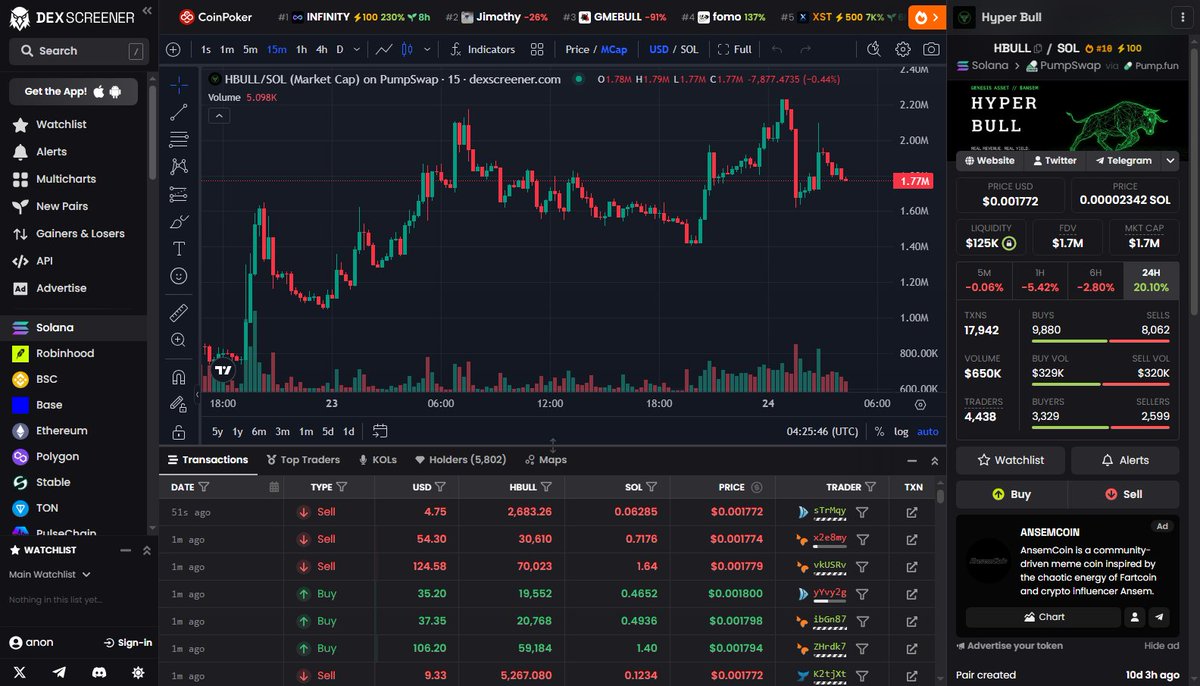Viewport: 1200px width, 686px height.
Task: Click the green Buy button
Action: [1011, 494]
